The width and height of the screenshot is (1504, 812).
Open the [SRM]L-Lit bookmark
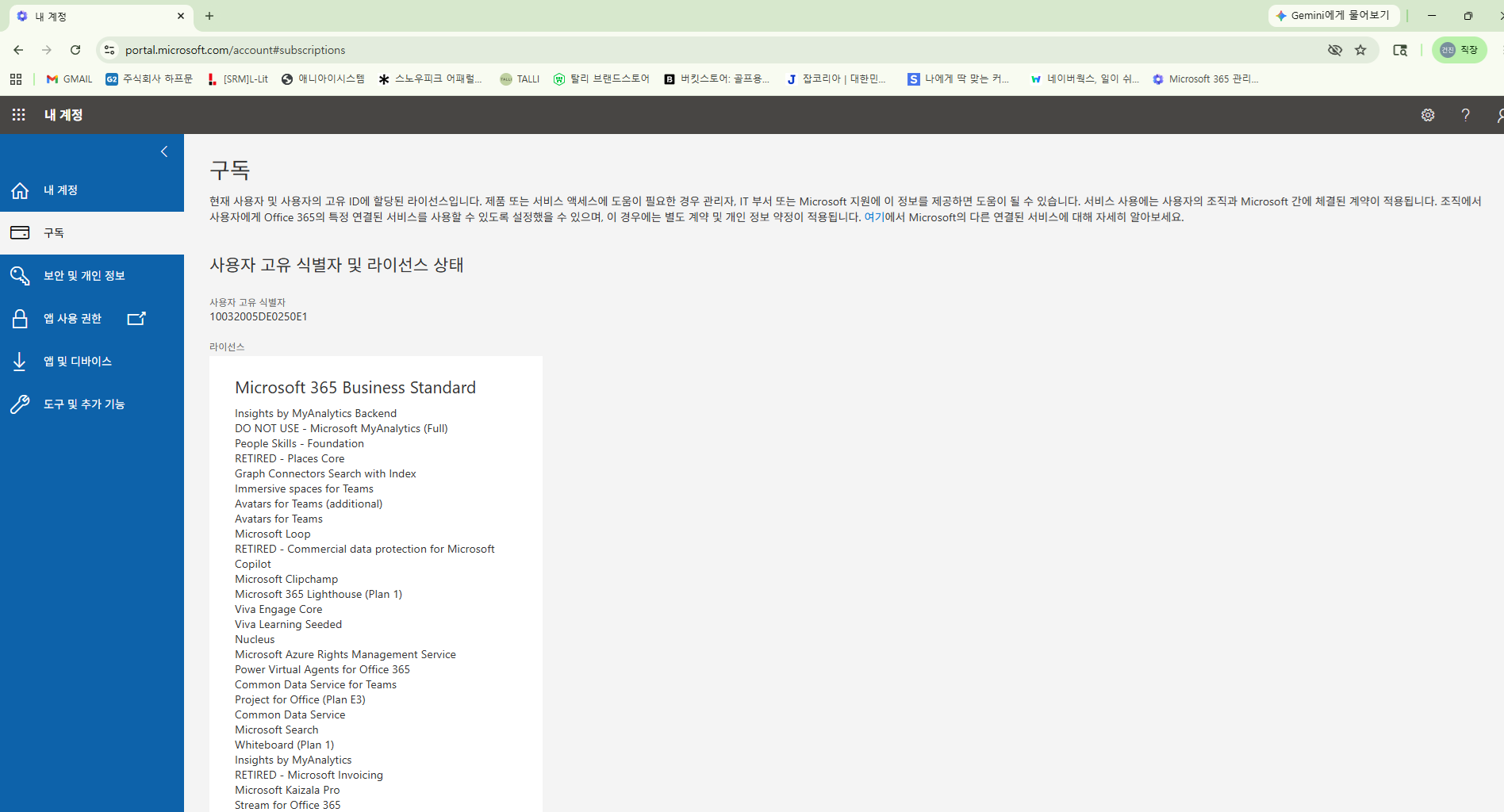click(238, 79)
